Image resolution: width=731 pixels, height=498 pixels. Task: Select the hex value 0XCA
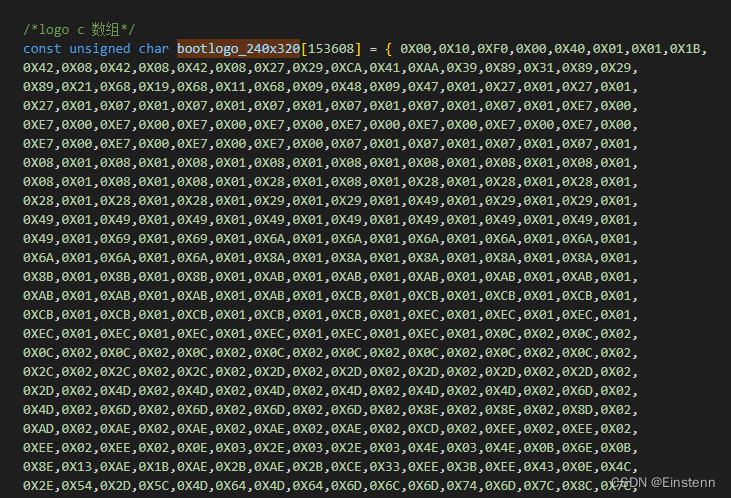[346, 68]
